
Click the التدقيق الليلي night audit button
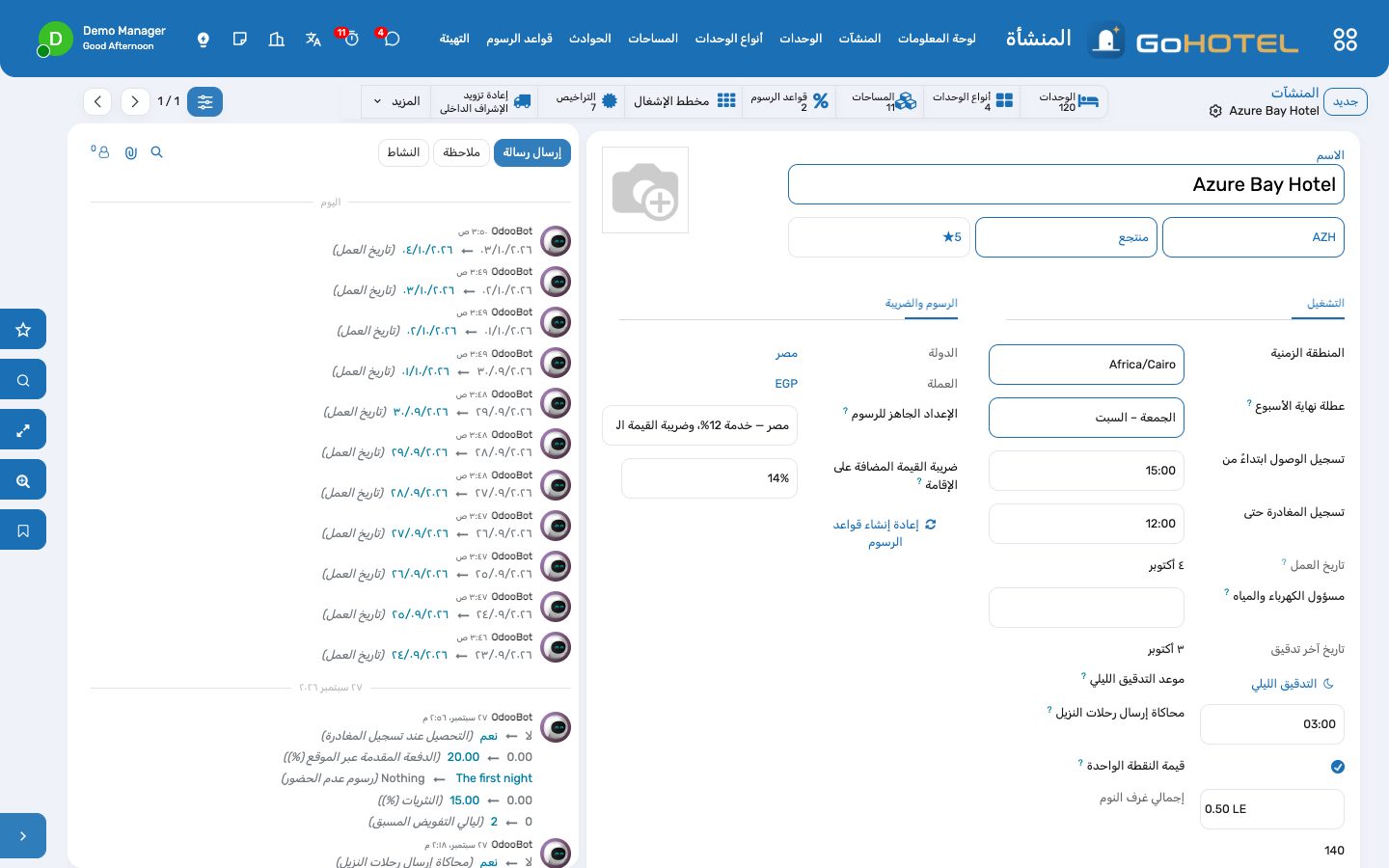point(1292,684)
